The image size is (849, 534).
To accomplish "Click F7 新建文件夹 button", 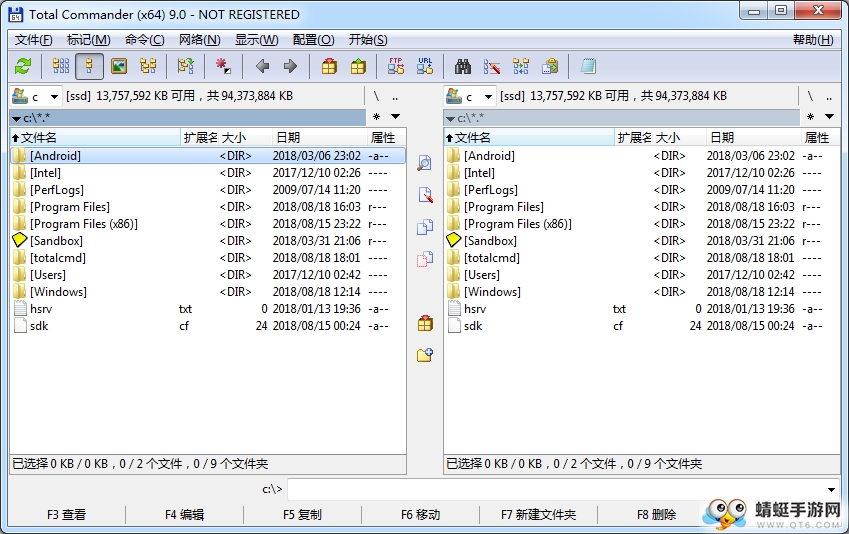I will pyautogui.click(x=539, y=515).
